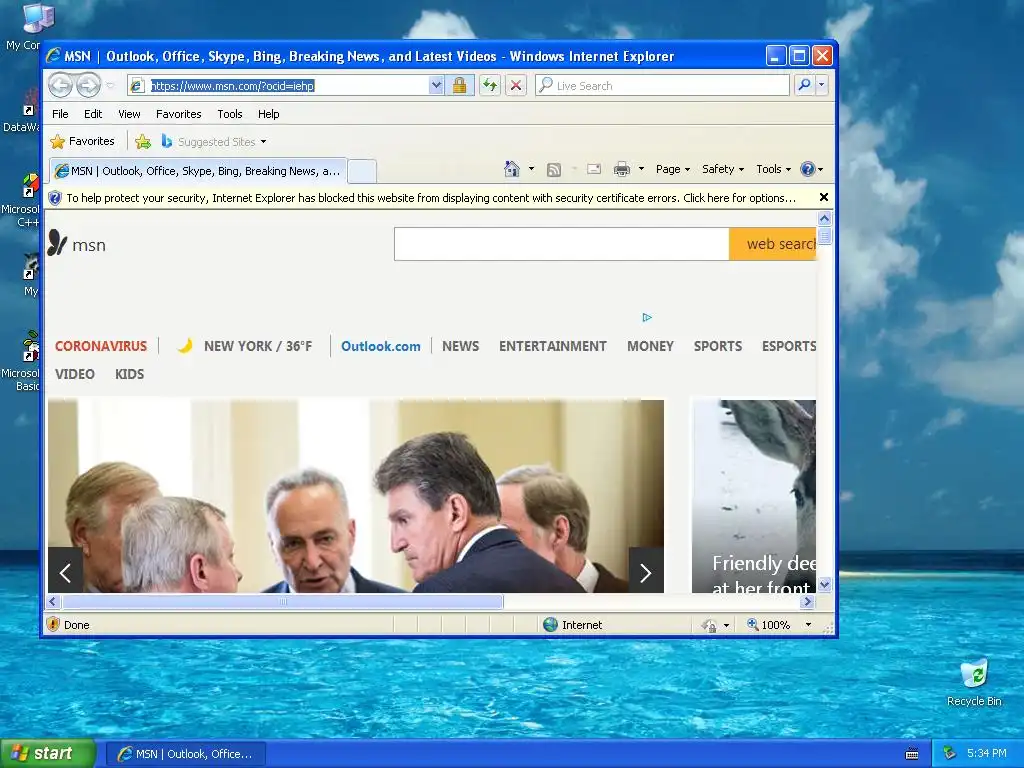The image size is (1024, 768).
Task: Open the Tools menu in menu bar
Action: coord(230,114)
